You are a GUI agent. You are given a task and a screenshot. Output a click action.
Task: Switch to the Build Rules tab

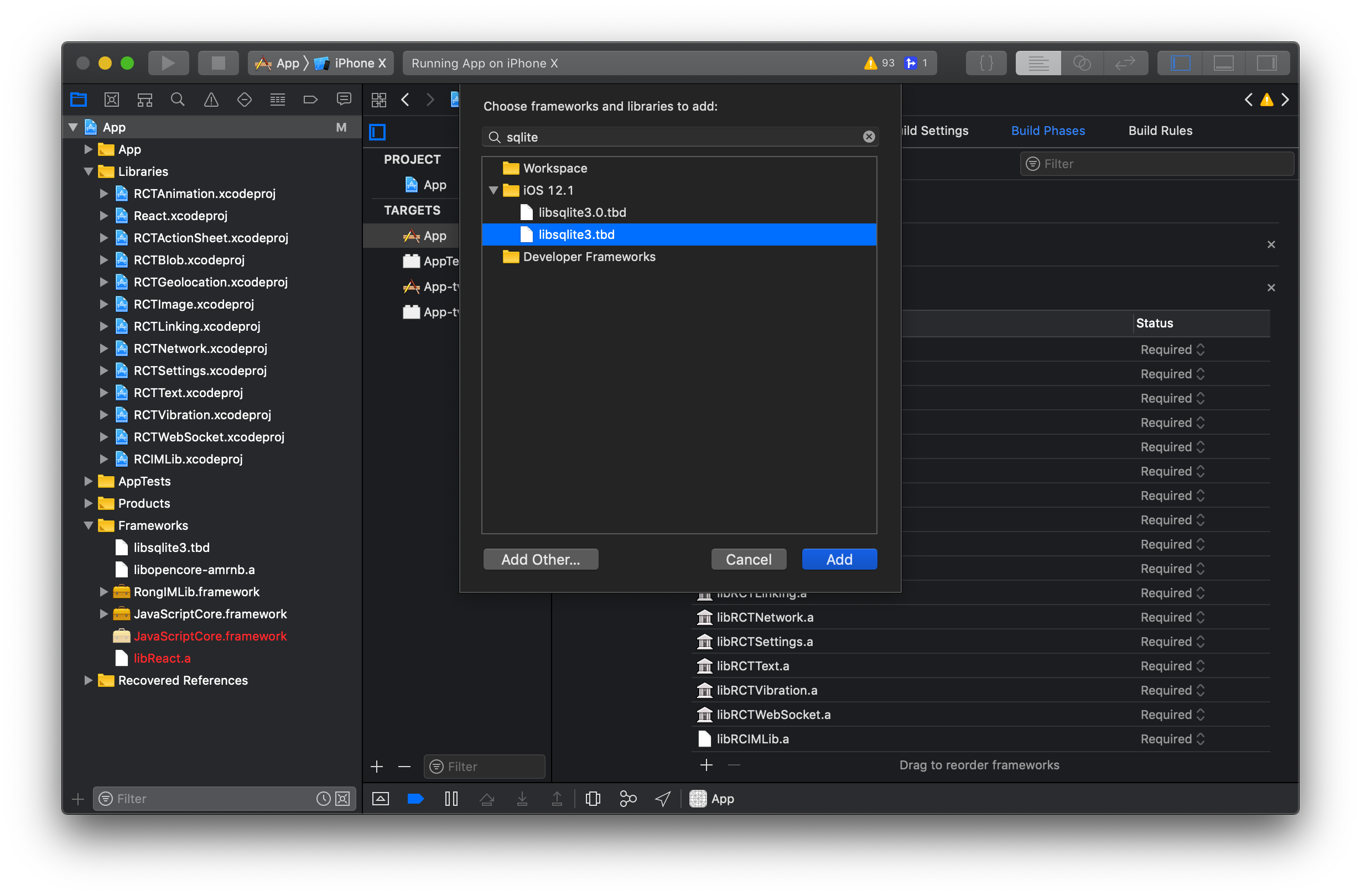[x=1160, y=131]
